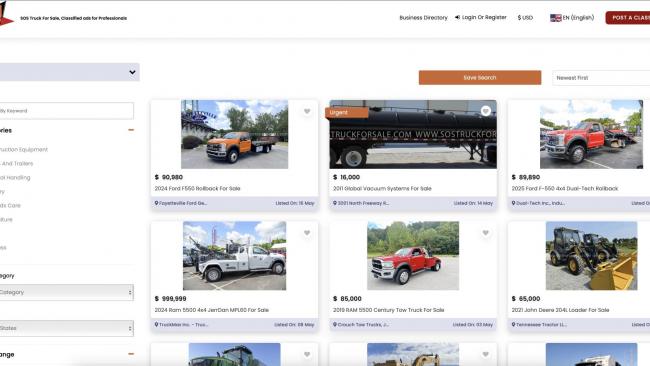The height and width of the screenshot is (366, 650).
Task: Click the $ 16,000 price text
Action: (347, 177)
